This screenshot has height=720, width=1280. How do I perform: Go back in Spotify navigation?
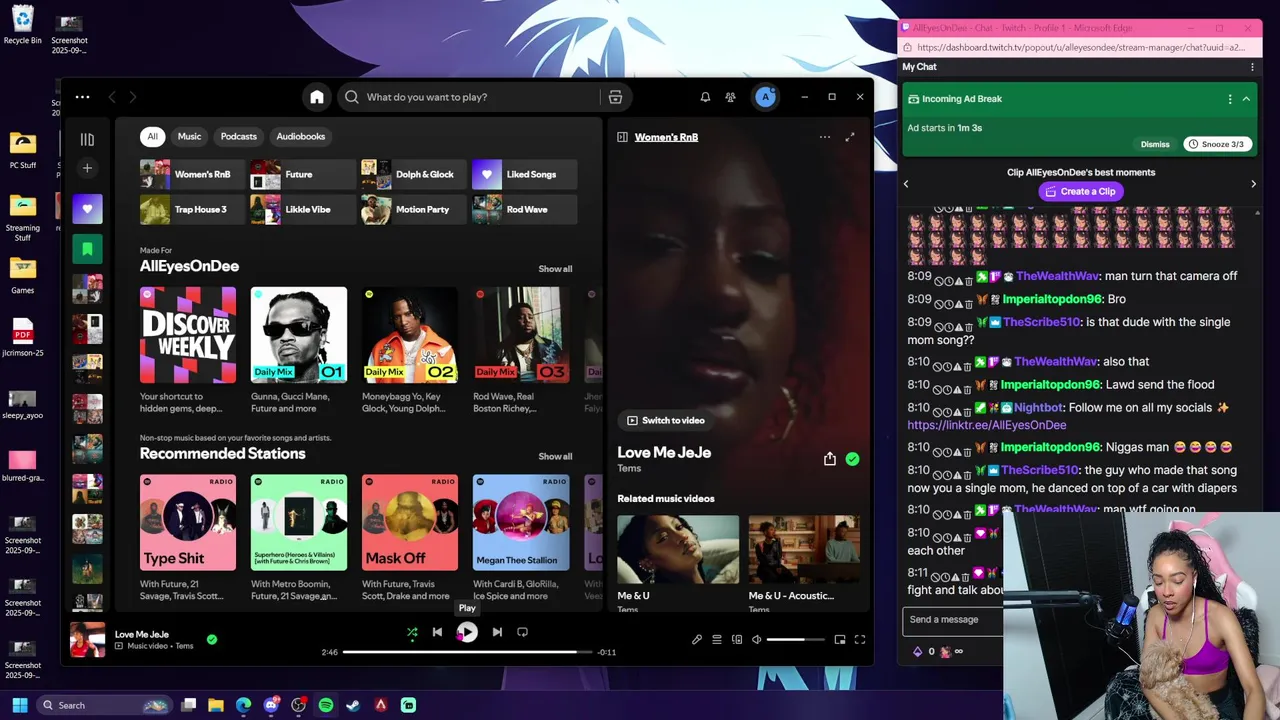pyautogui.click(x=112, y=97)
